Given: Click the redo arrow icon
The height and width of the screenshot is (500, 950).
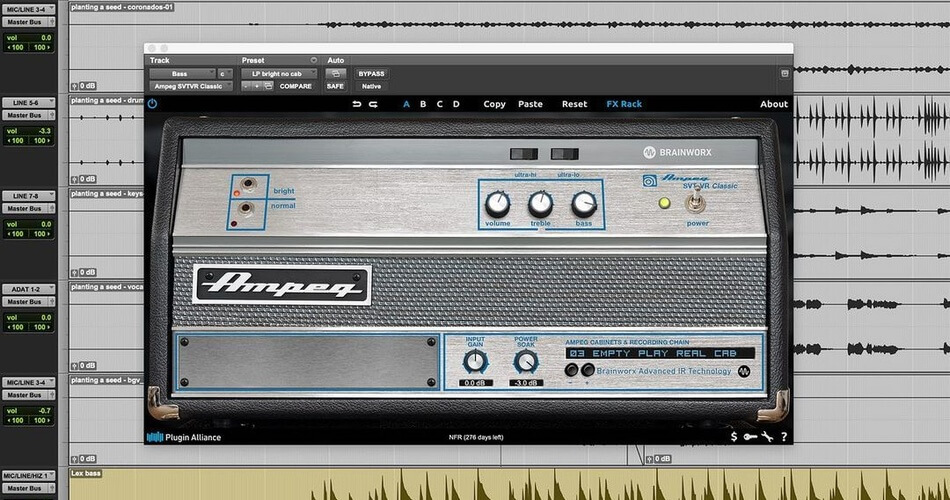Looking at the screenshot, I should click(x=373, y=104).
